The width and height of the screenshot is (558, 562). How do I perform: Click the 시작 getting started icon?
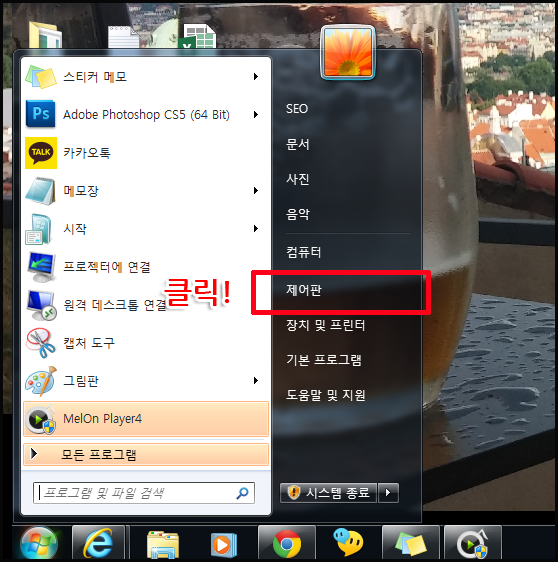38,229
